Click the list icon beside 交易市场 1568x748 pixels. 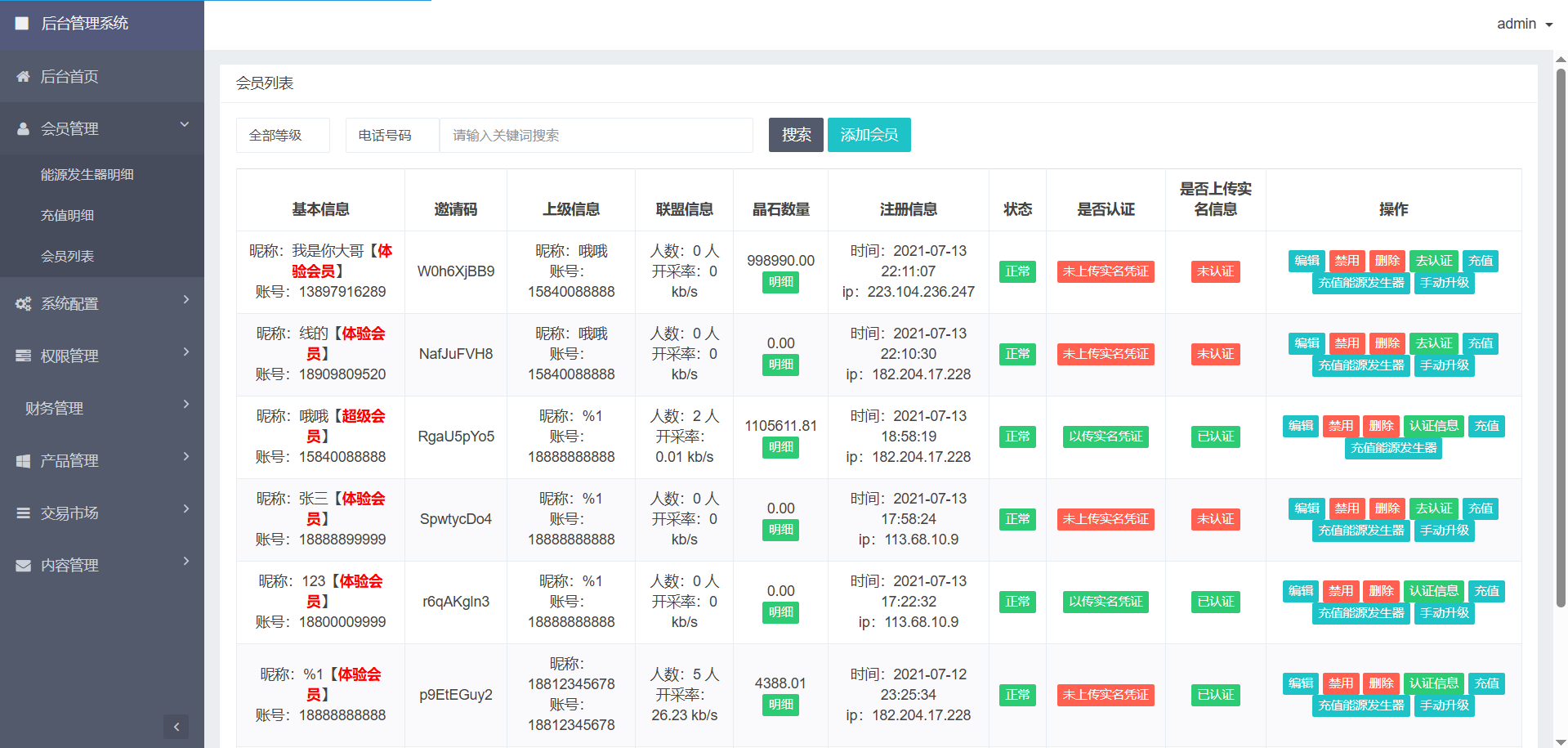[x=23, y=513]
